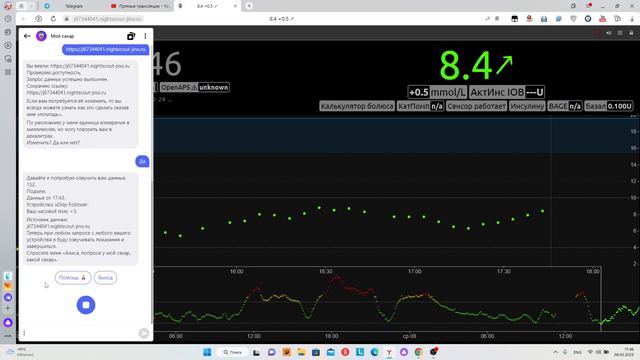
Task: Click the Alice message input field
Action: pos(80,333)
